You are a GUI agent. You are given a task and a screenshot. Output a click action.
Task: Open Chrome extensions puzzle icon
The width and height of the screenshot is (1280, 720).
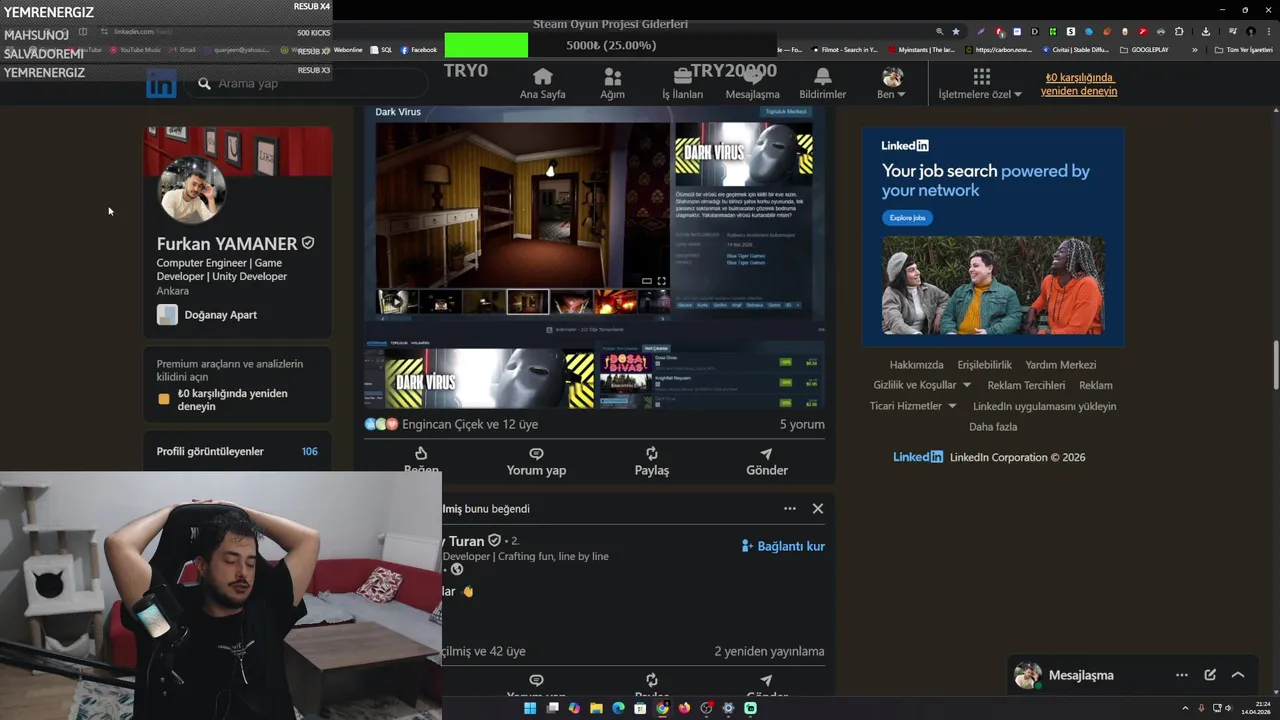click(x=1179, y=31)
